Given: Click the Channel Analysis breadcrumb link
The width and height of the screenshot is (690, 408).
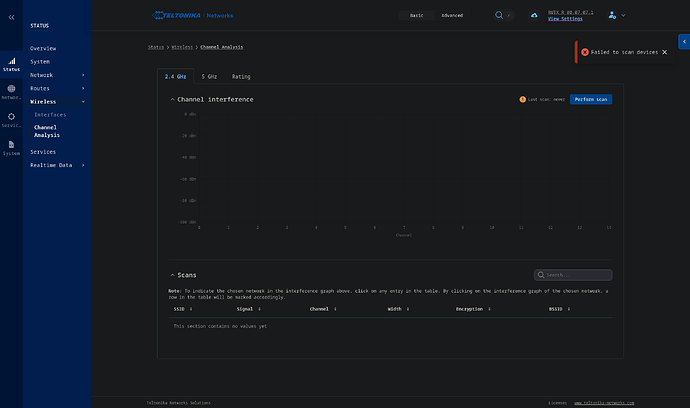Looking at the screenshot, I should [x=221, y=47].
